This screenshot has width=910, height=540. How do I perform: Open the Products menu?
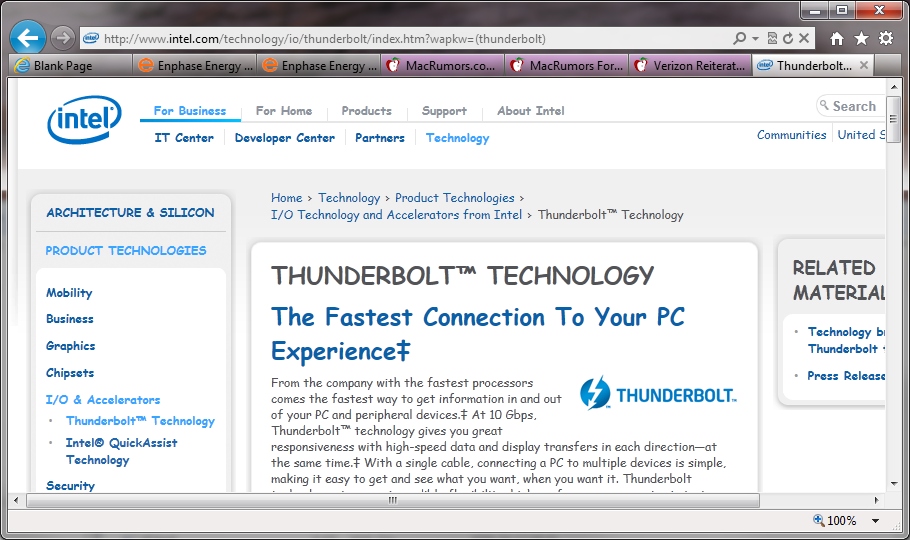click(366, 110)
